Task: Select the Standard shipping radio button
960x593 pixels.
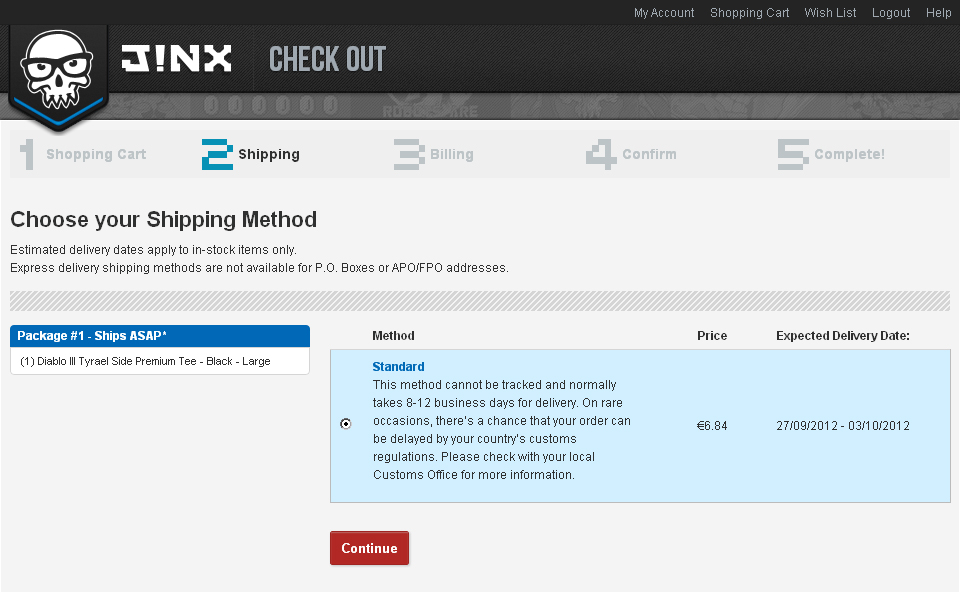Action: coord(346,424)
